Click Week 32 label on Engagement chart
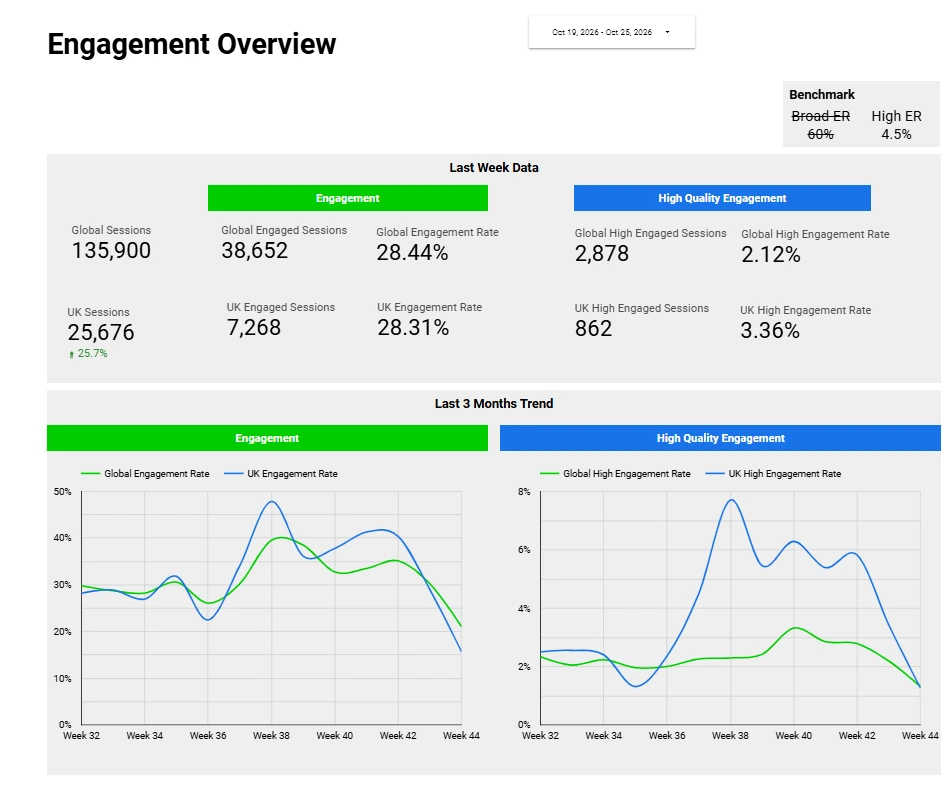Image resolution: width=951 pixels, height=796 pixels. tap(81, 735)
